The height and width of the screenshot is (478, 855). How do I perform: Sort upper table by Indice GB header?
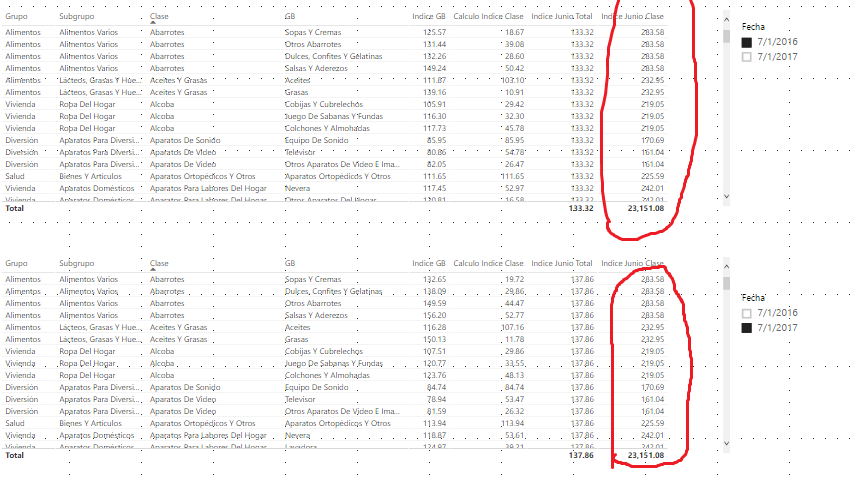point(429,16)
